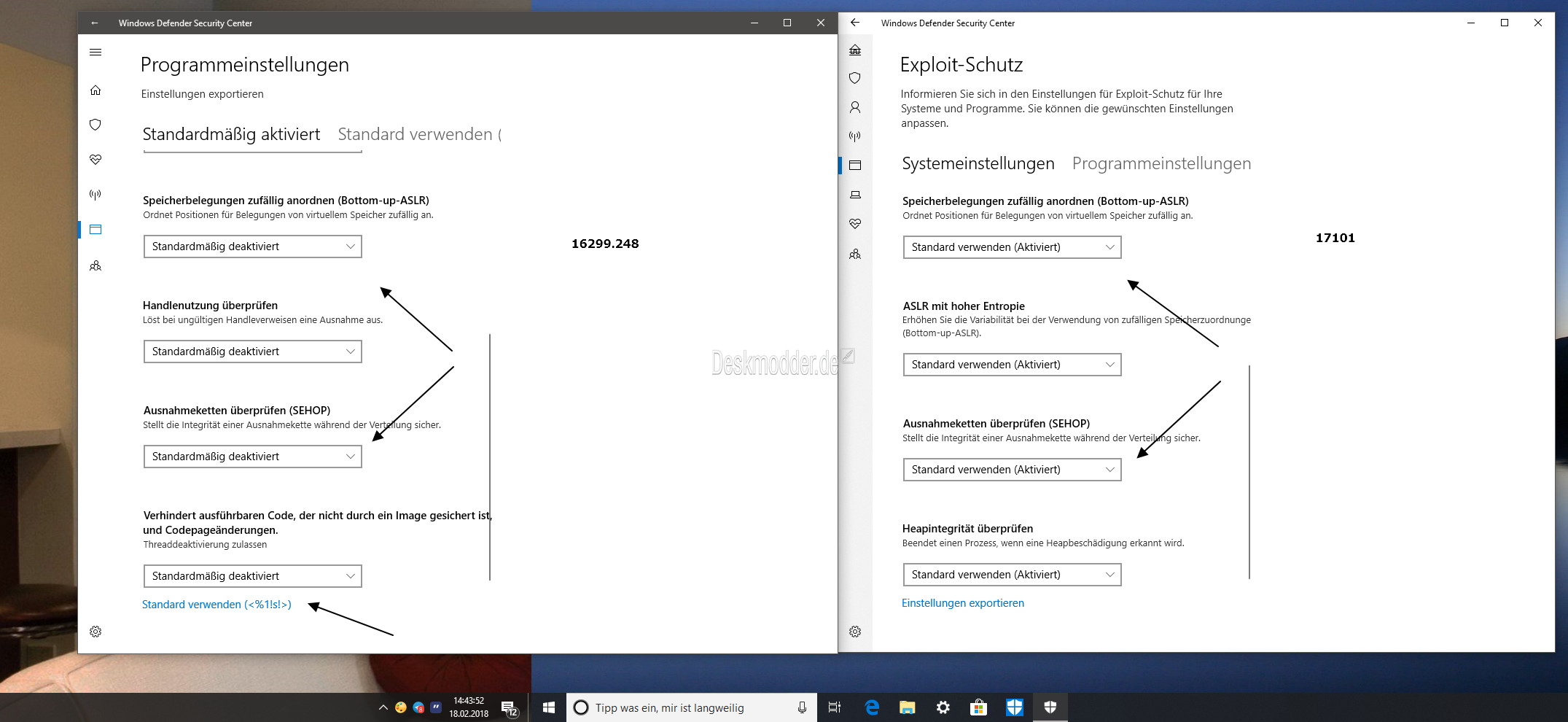The image size is (1568, 722).
Task: Open device health heart icon in left window
Action: (95, 160)
